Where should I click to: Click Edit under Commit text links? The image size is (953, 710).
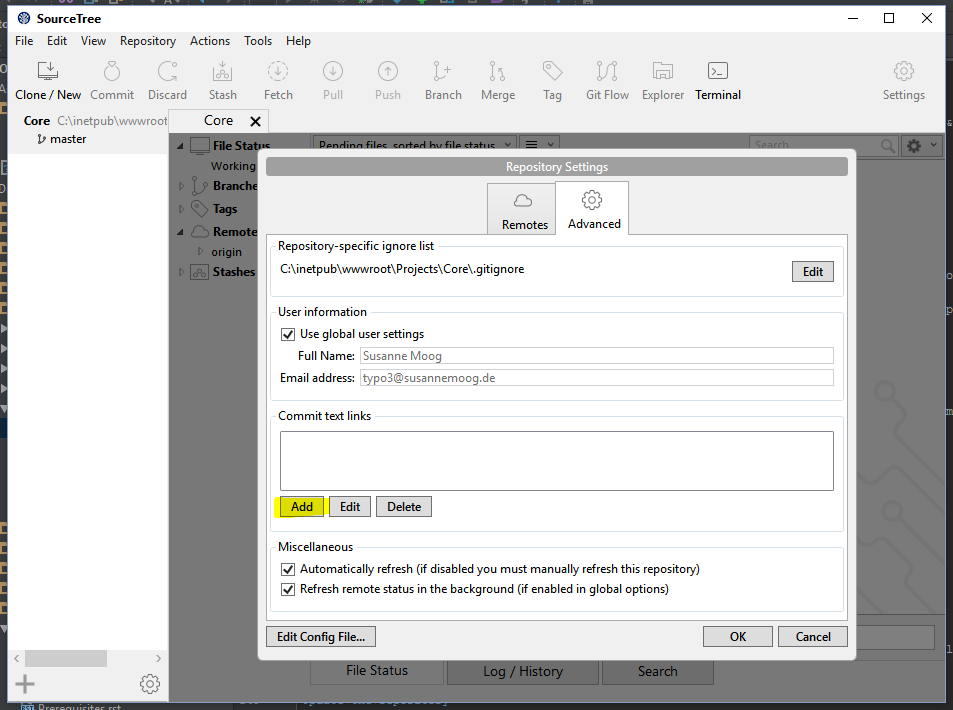349,507
